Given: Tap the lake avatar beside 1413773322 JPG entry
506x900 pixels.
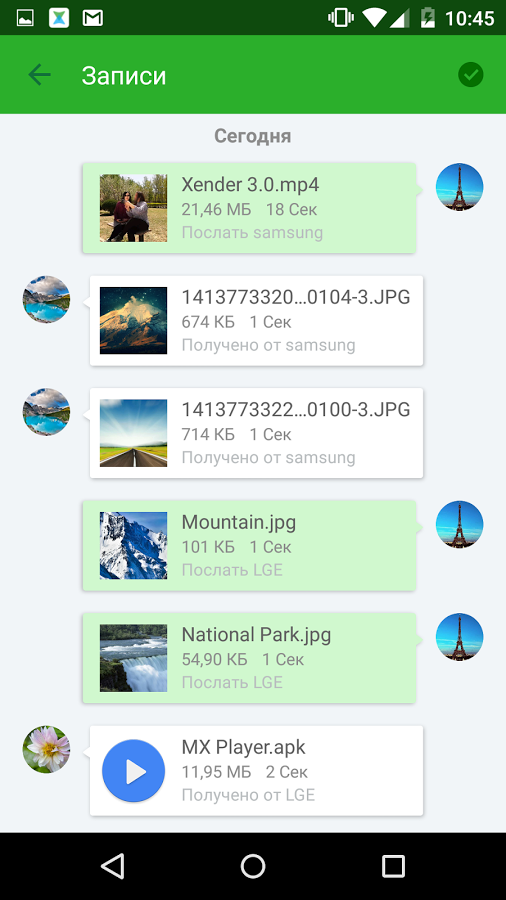Looking at the screenshot, I should coord(46,412).
